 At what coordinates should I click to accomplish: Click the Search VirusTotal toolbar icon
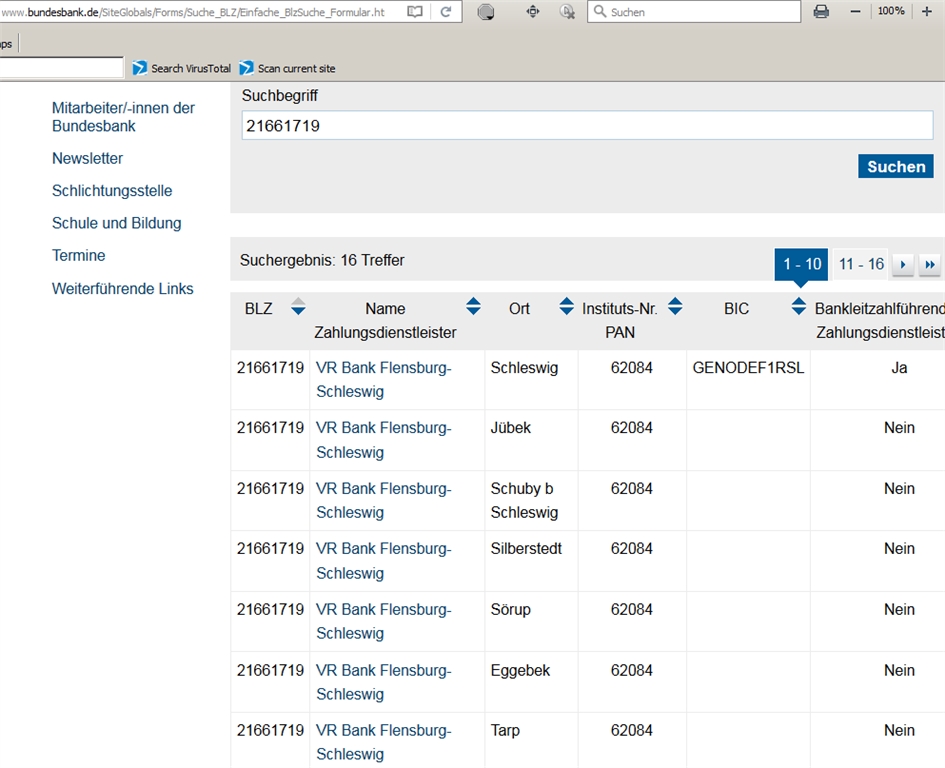[x=140, y=68]
